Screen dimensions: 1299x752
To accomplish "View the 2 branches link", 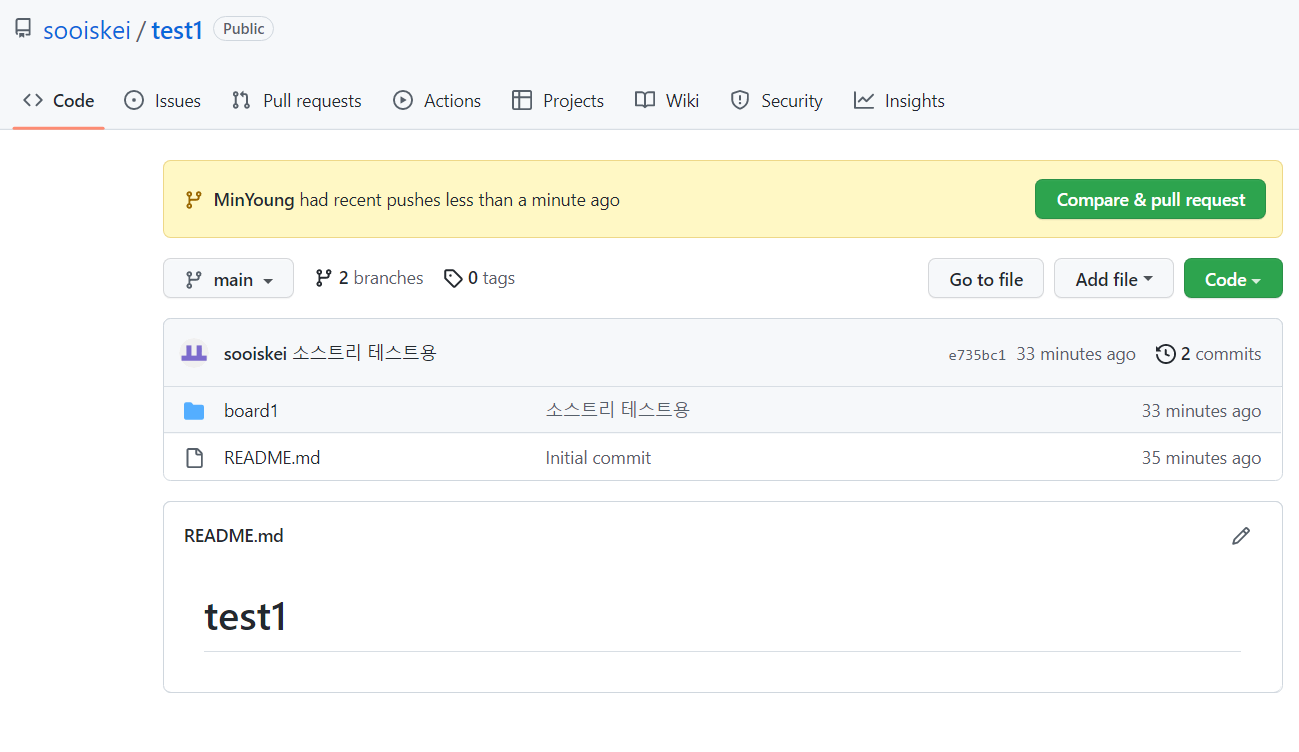I will pos(369,278).
